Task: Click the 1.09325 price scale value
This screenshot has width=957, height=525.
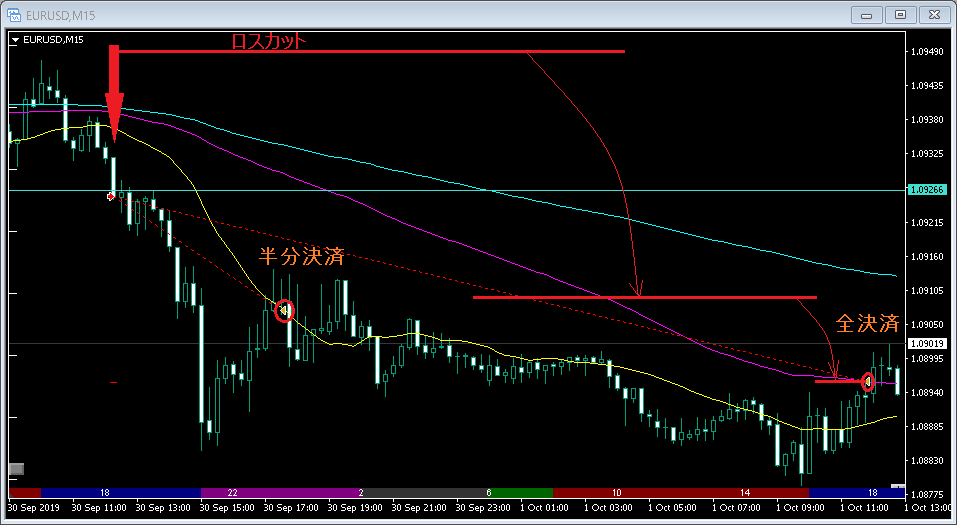Action: [926, 154]
